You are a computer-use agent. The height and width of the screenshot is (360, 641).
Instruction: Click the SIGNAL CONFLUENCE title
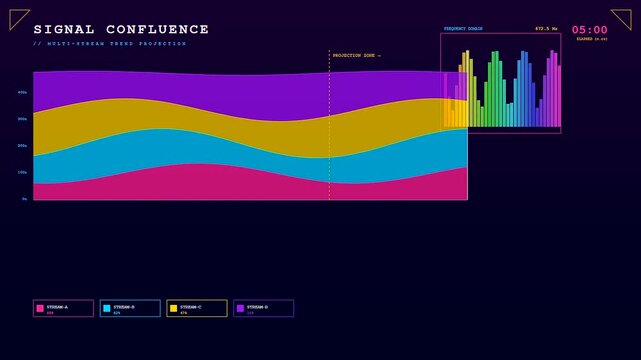pyautogui.click(x=121, y=29)
